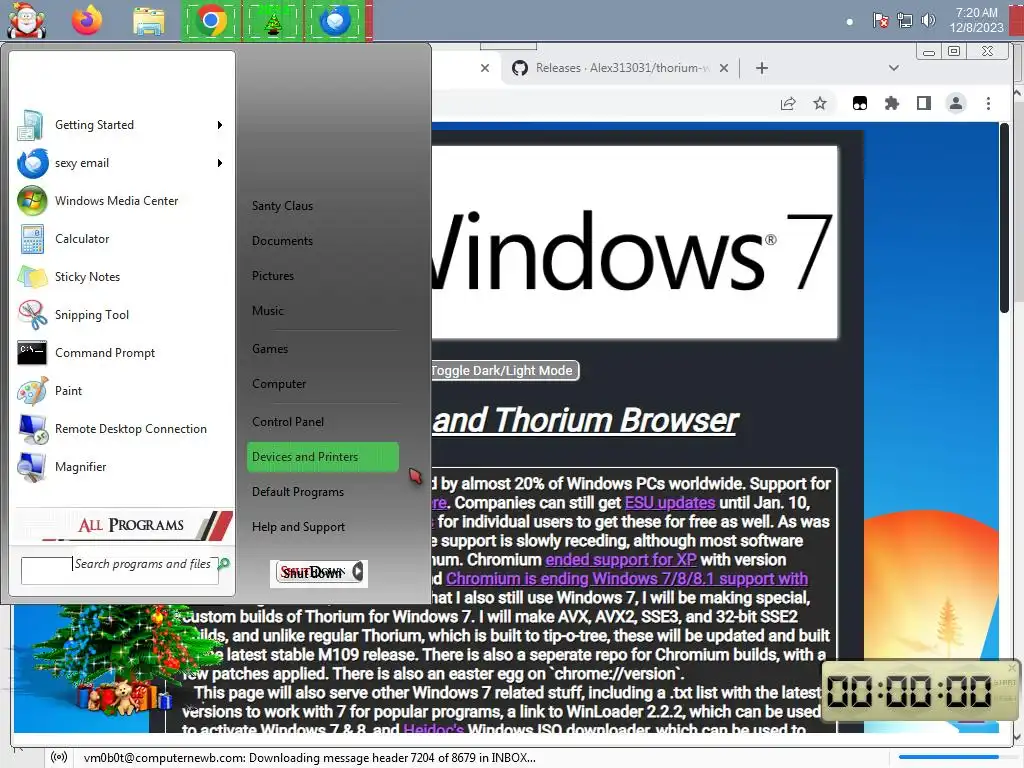Click the volume speaker tray icon

[927, 21]
